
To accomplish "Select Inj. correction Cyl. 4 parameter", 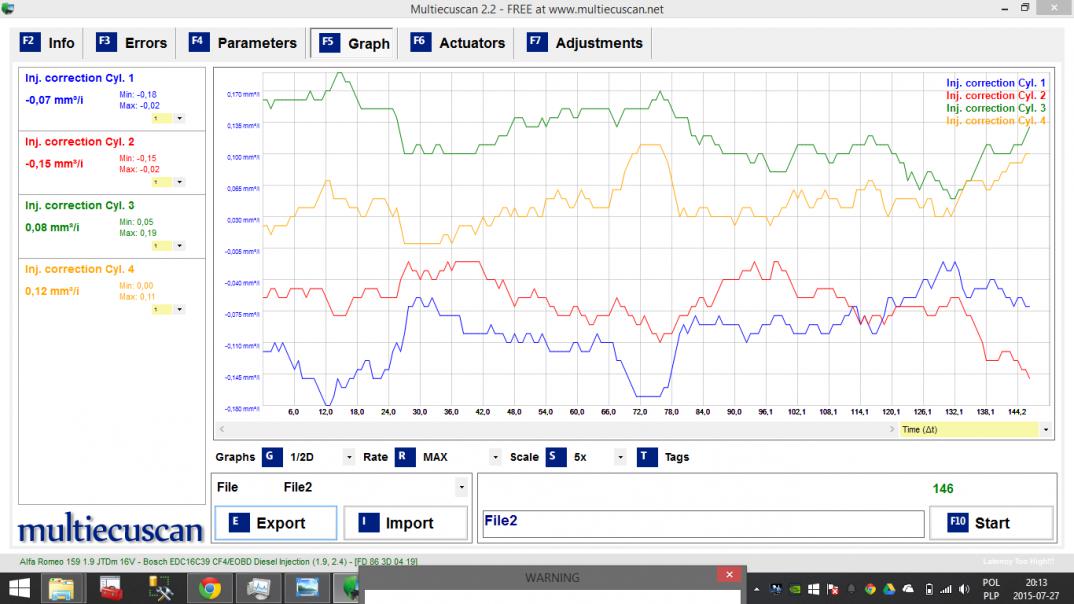I will pyautogui.click(x=79, y=269).
